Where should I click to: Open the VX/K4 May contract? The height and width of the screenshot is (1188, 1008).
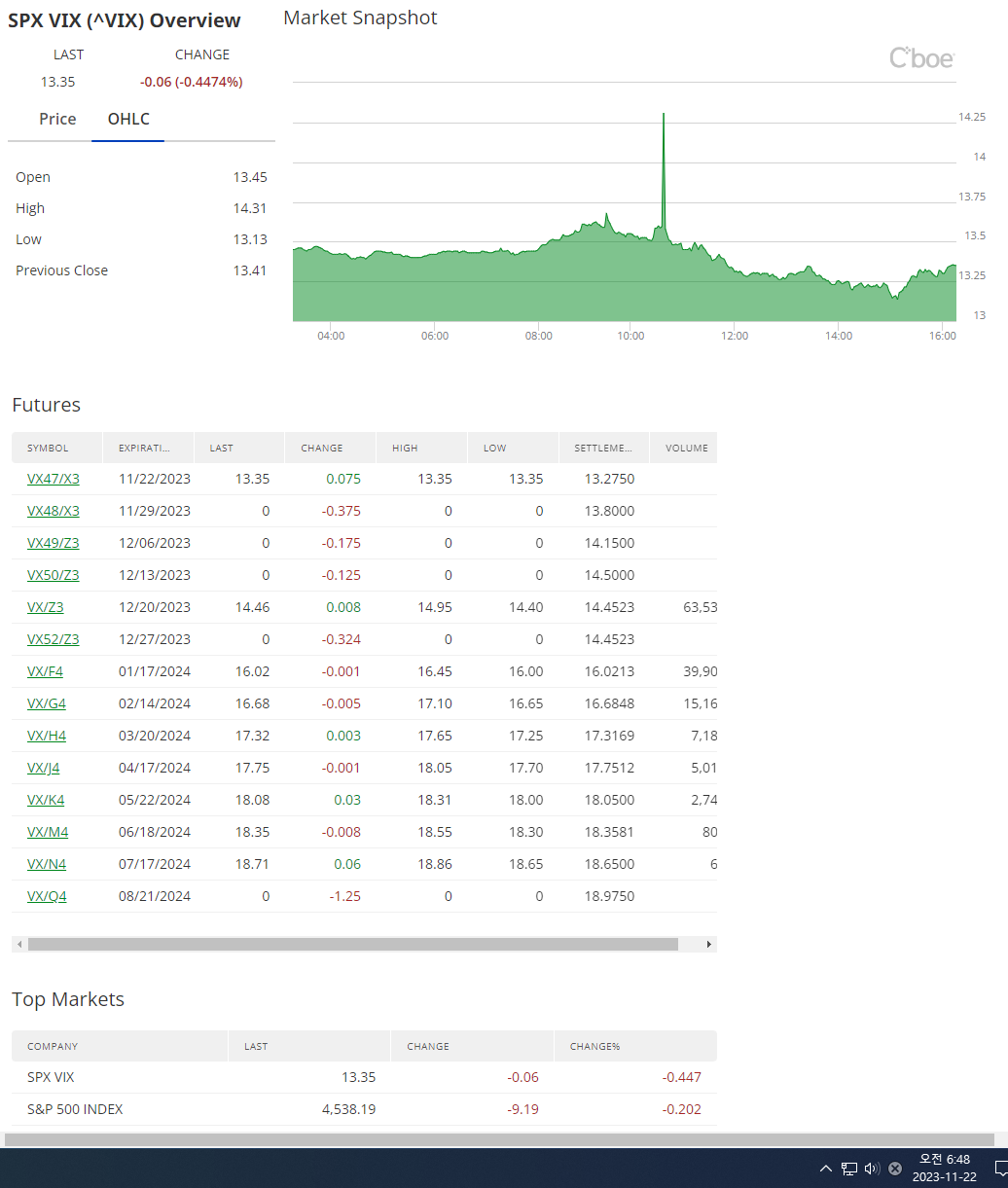pyautogui.click(x=46, y=800)
